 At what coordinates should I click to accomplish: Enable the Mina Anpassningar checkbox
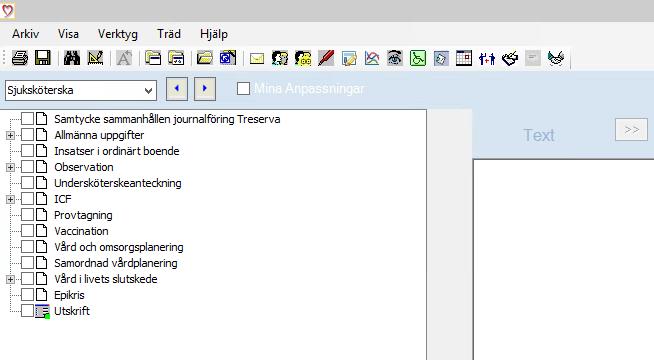(x=243, y=88)
